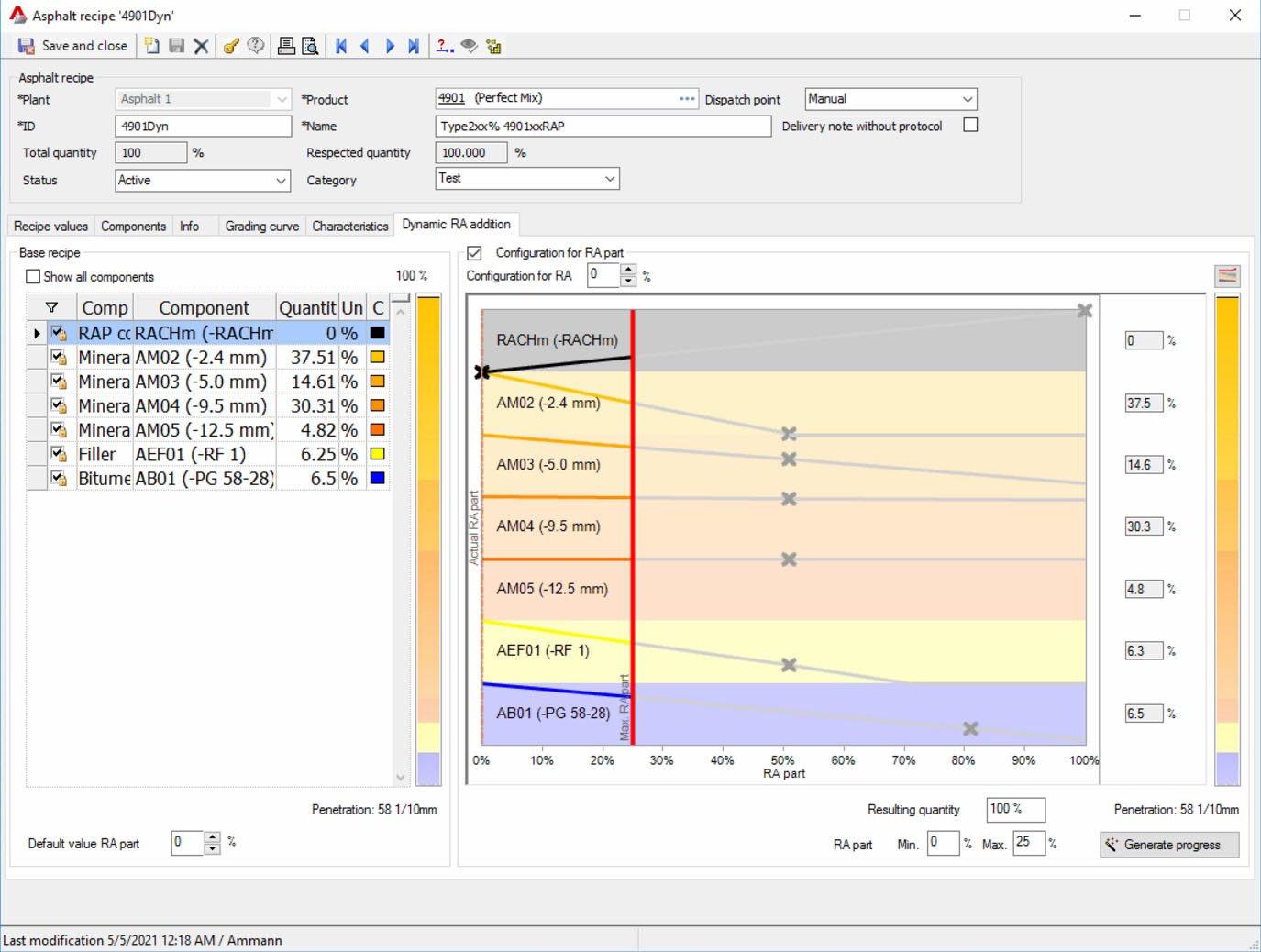
Task: Click the Name field Type2xx% 4901xxRAP
Action: pyautogui.click(x=603, y=126)
